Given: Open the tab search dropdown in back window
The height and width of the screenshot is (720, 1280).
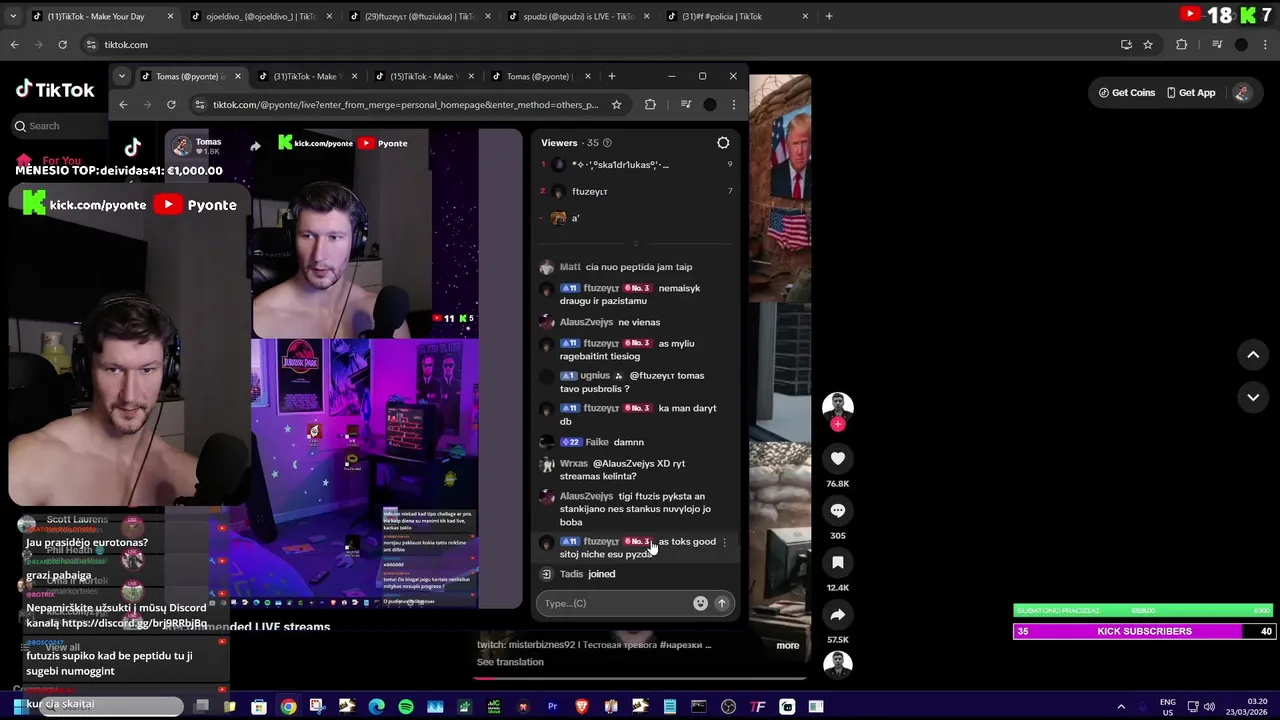Looking at the screenshot, I should pos(13,16).
